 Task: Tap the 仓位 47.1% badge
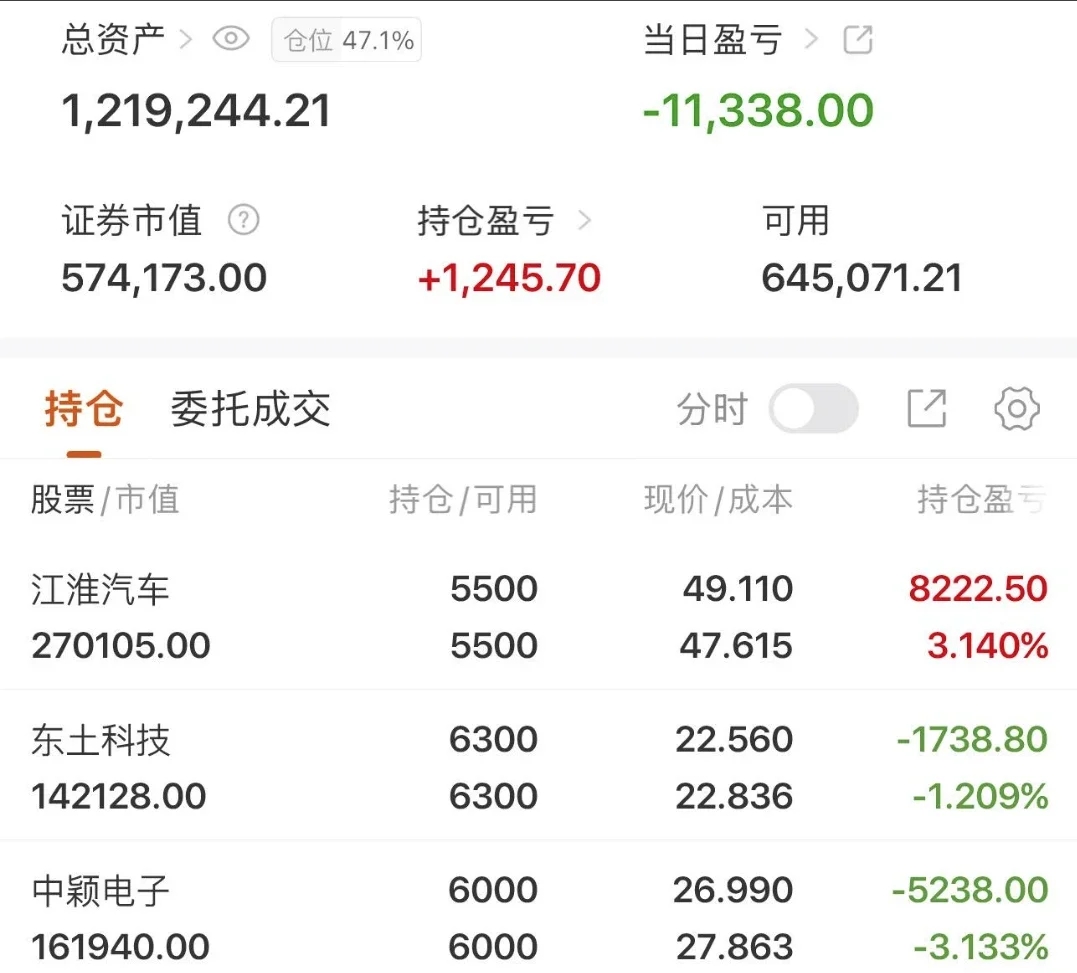tap(346, 40)
